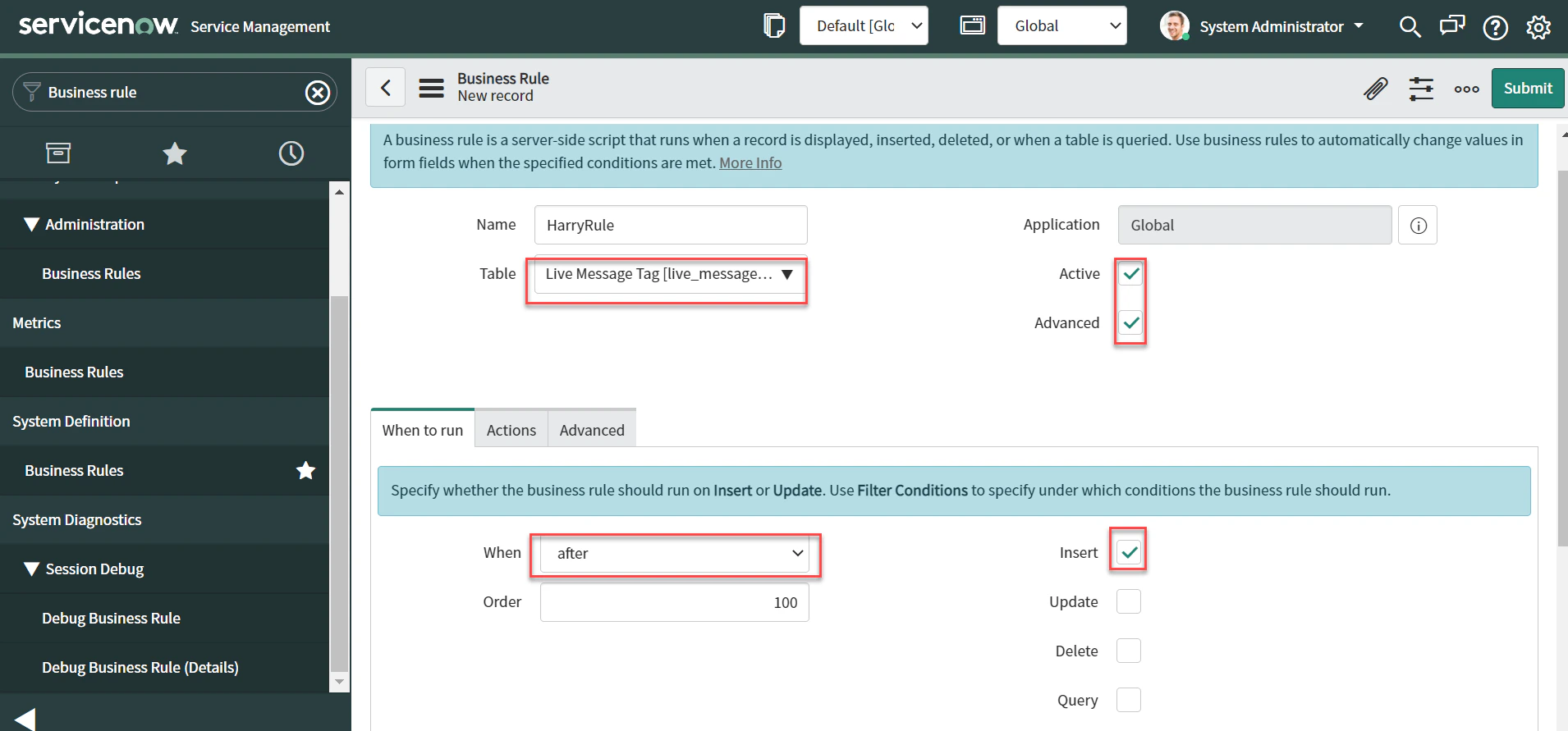Toggle the Advanced checkbox

[x=1130, y=323]
